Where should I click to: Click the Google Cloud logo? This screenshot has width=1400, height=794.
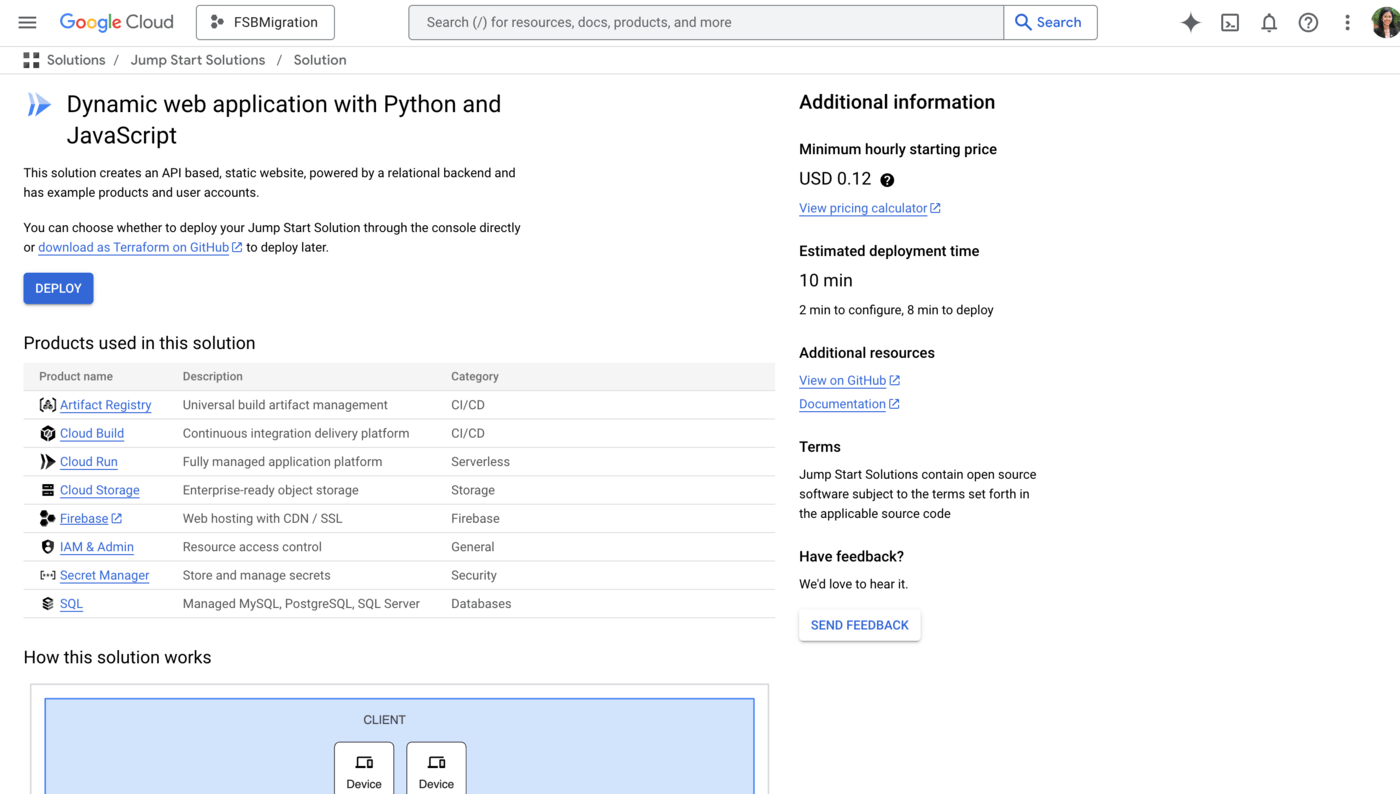click(x=116, y=22)
